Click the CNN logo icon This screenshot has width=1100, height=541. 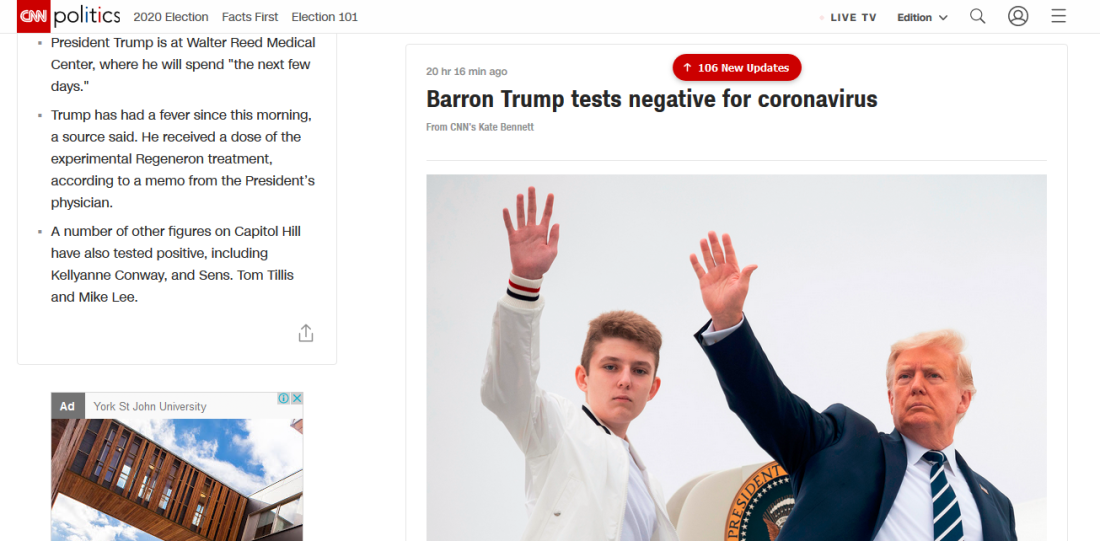pyautogui.click(x=34, y=16)
